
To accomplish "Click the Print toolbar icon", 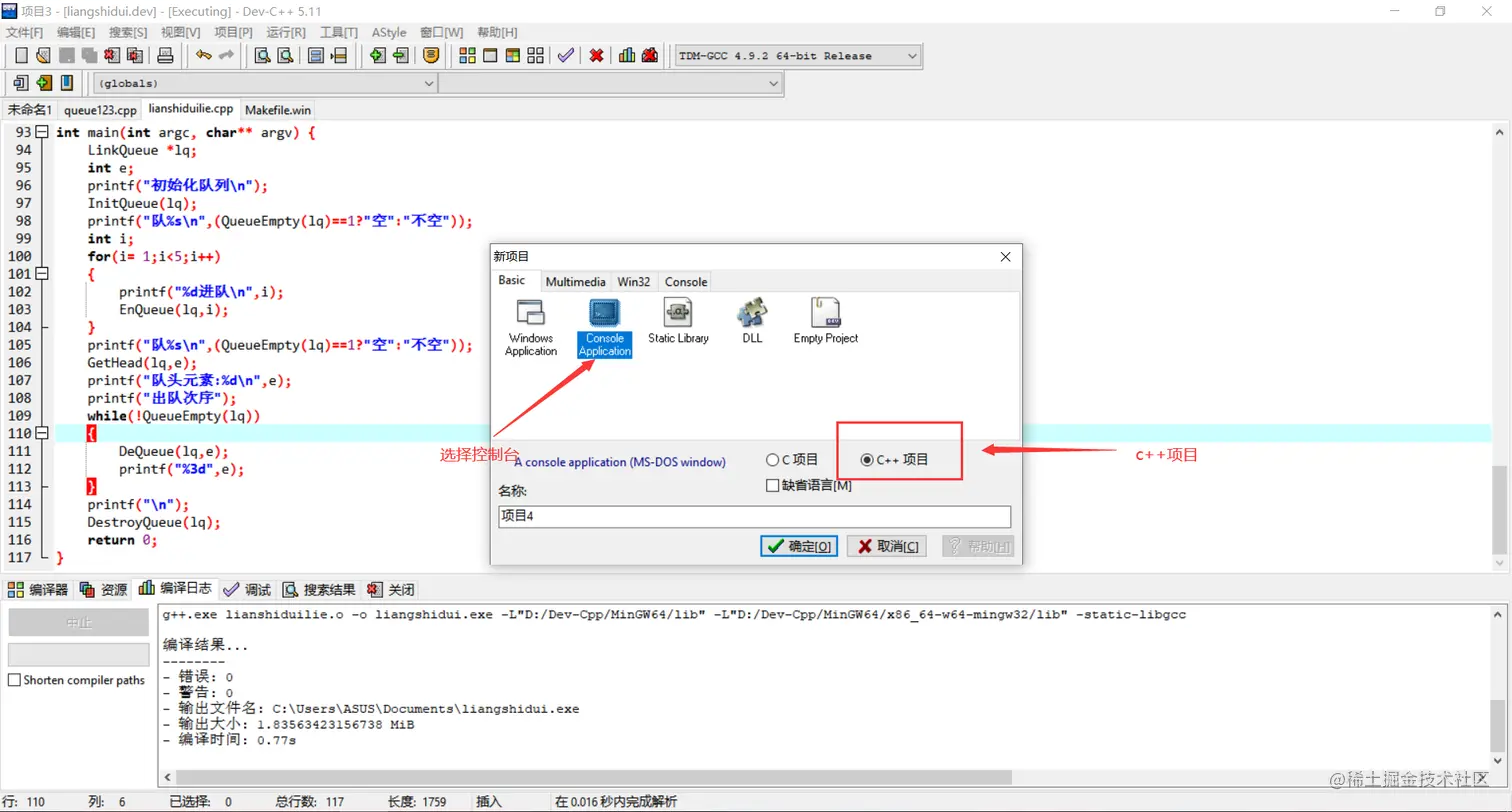I will (x=166, y=56).
